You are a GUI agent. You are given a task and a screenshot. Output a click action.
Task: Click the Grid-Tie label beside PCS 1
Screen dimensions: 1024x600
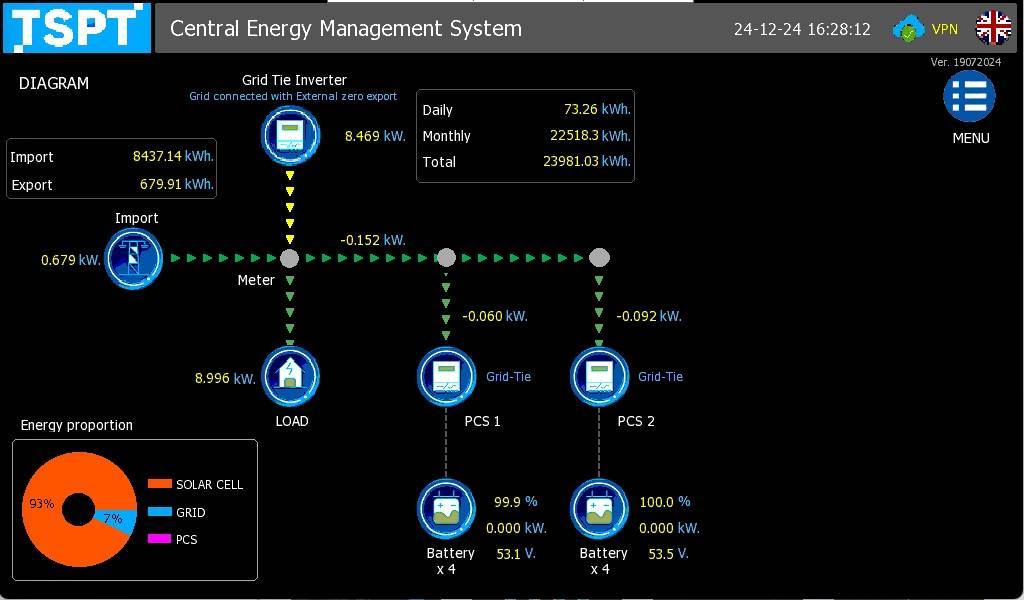(x=508, y=376)
